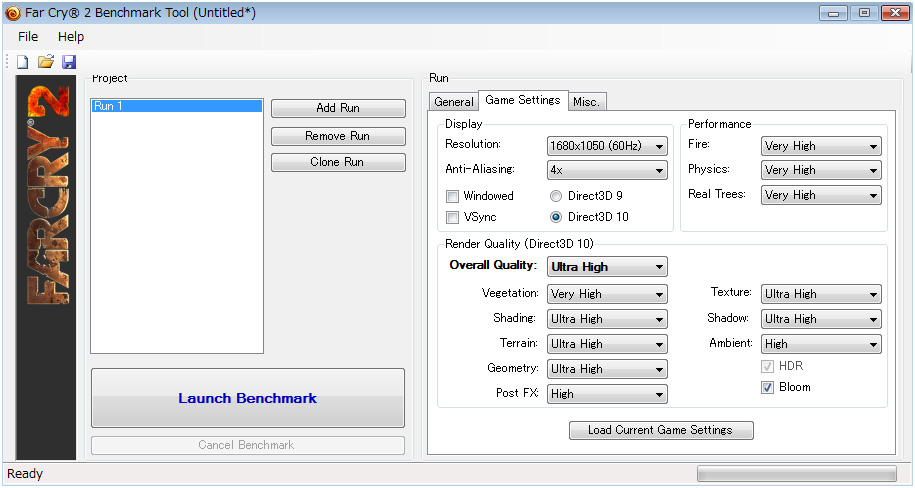Expand the Anti-Aliasing dropdown
Image resolution: width=915 pixels, height=488 pixels.
pyautogui.click(x=607, y=171)
